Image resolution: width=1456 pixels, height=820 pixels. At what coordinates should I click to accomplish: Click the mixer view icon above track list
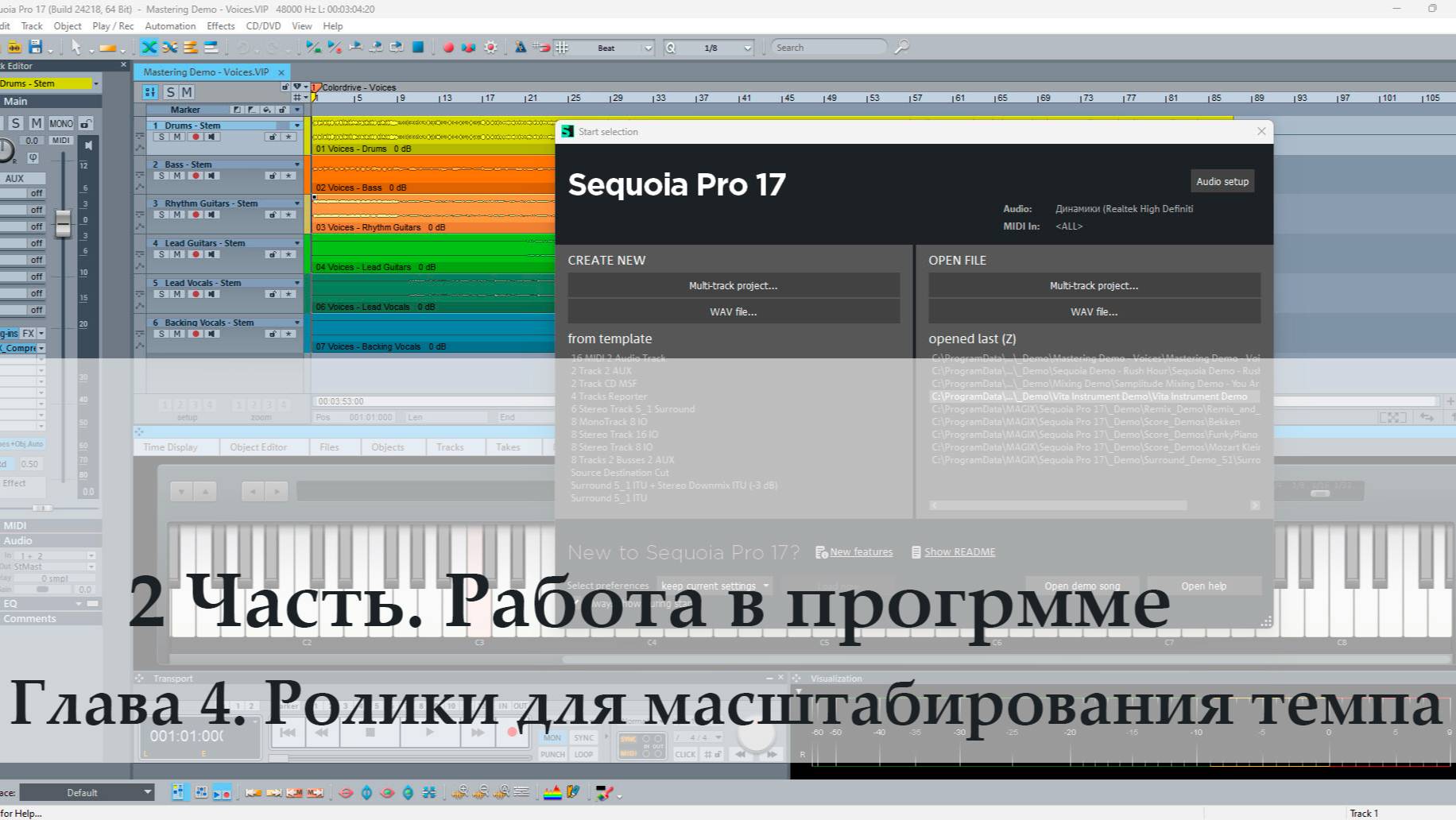point(149,92)
